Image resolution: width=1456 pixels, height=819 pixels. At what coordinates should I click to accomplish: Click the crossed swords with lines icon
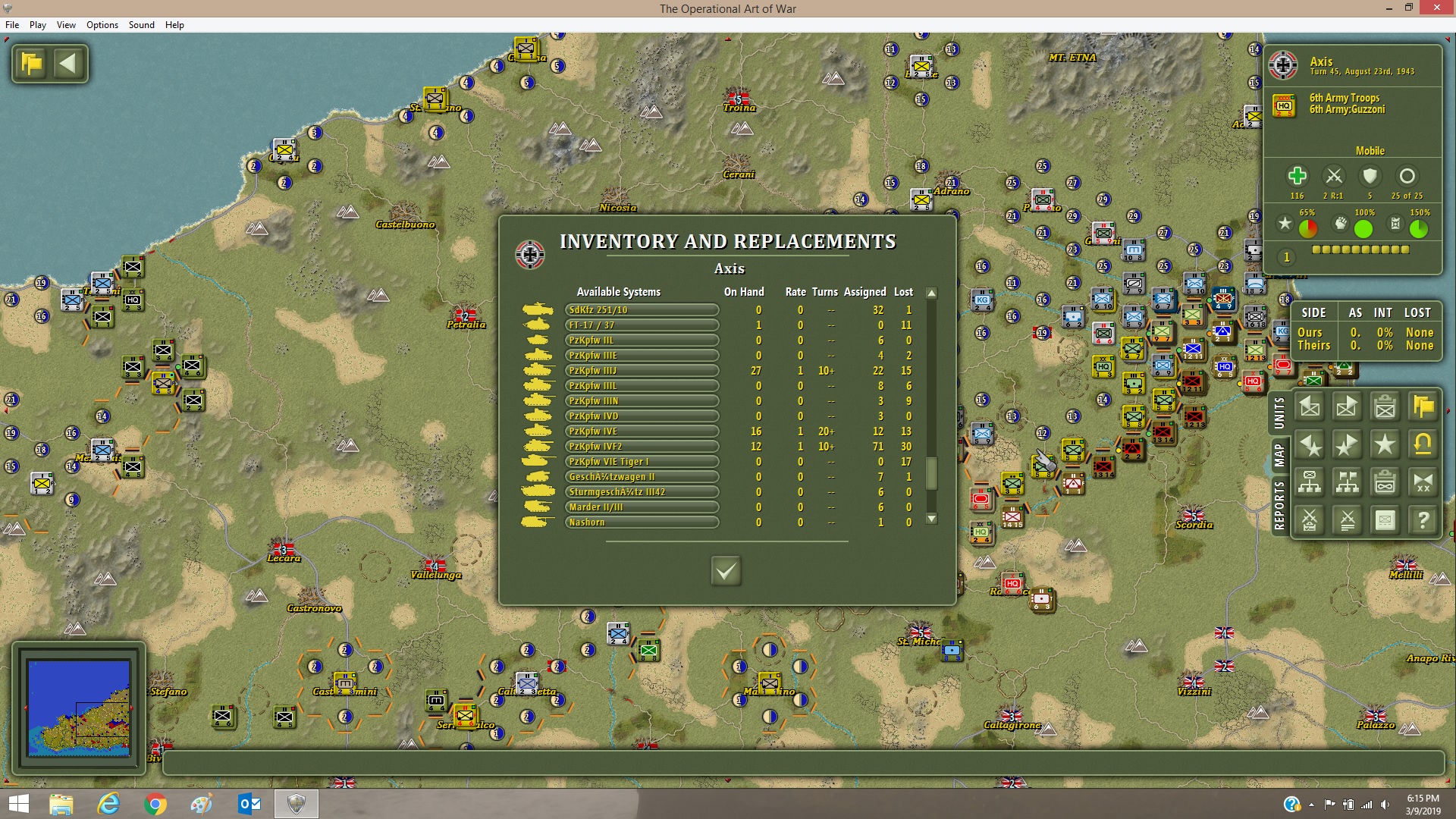coord(1348,520)
